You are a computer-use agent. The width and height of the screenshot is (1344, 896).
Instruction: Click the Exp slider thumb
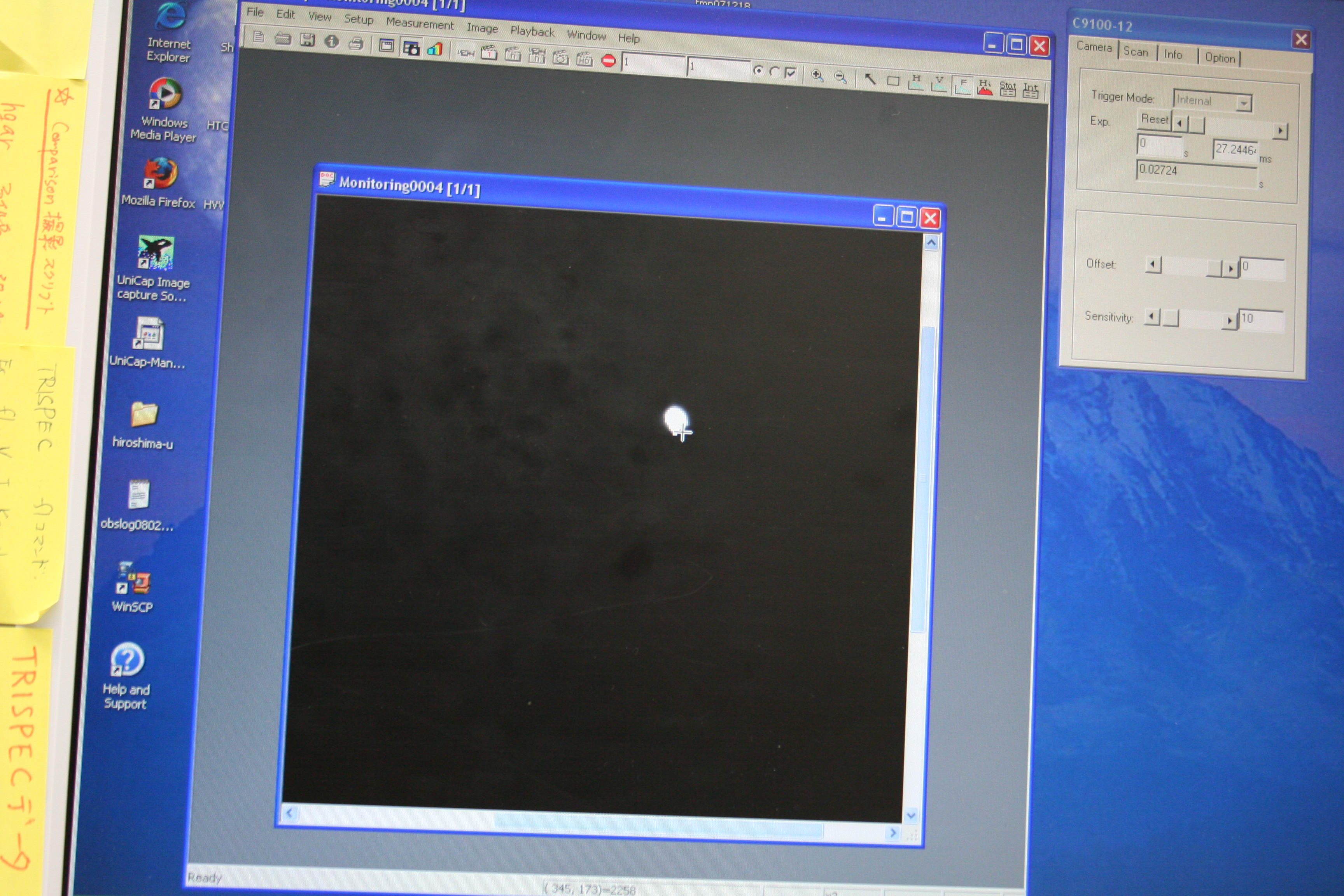[1196, 124]
